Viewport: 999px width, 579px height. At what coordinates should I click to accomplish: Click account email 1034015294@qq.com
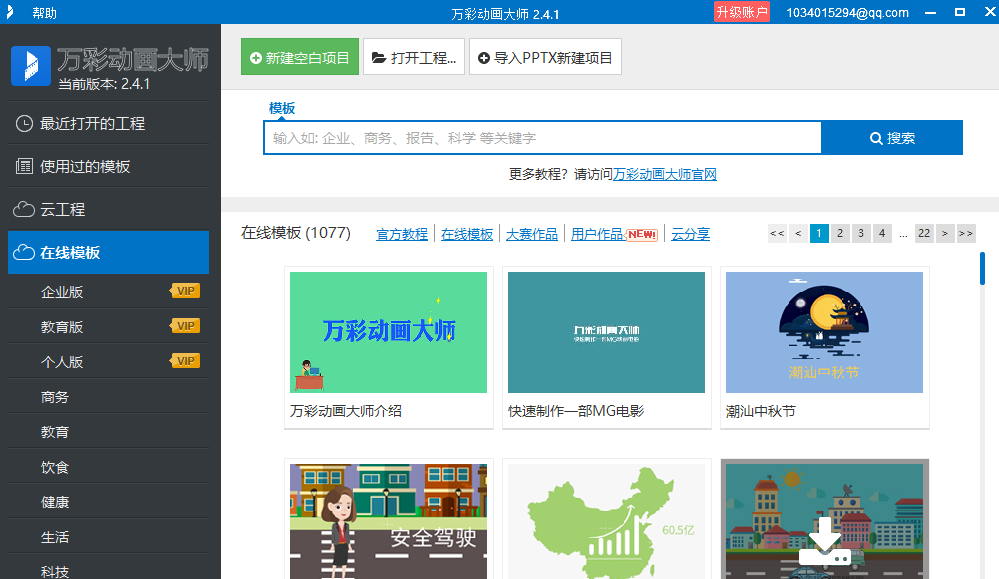[847, 13]
